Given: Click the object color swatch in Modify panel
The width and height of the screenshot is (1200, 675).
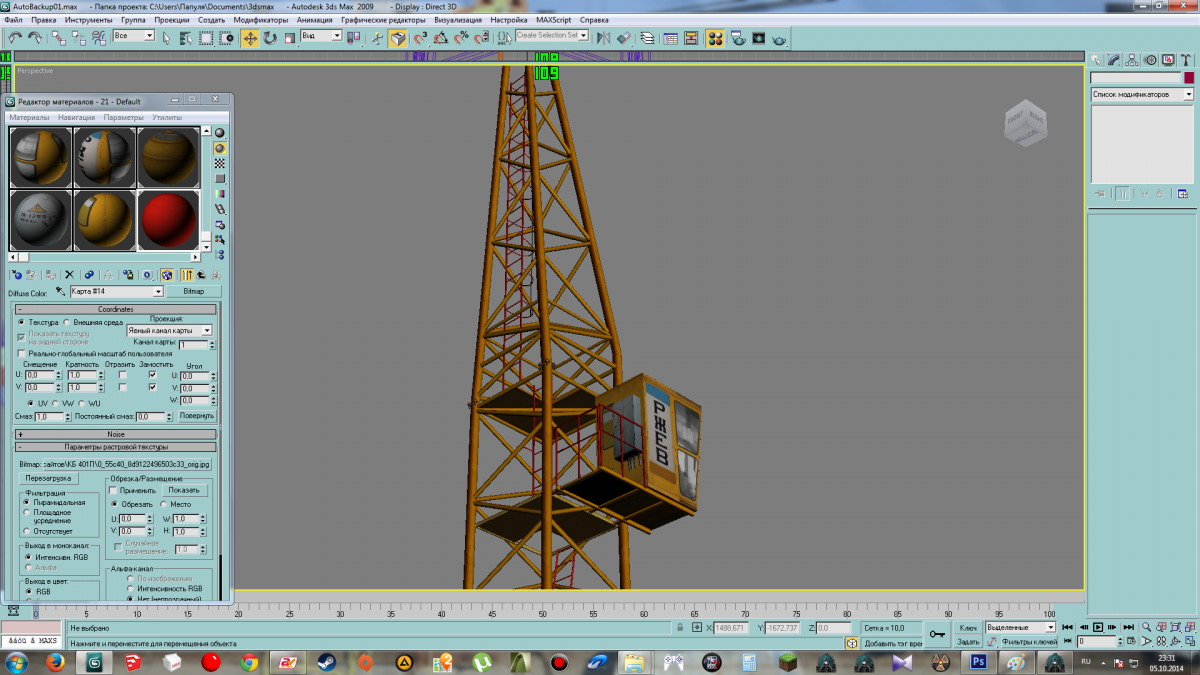Looking at the screenshot, I should [1188, 77].
